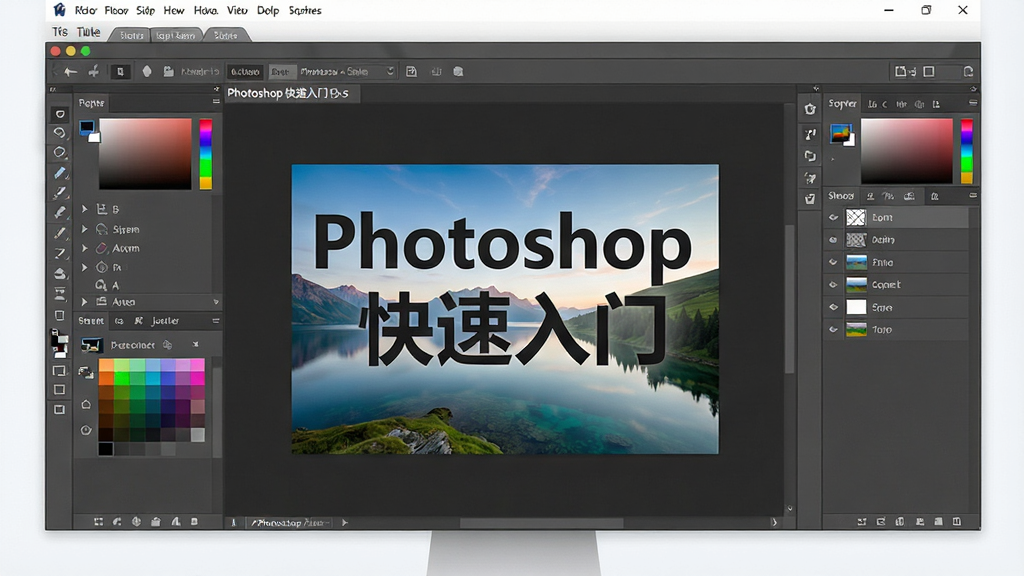Image resolution: width=1024 pixels, height=576 pixels.
Task: Expand the Sirem tree row
Action: point(84,229)
